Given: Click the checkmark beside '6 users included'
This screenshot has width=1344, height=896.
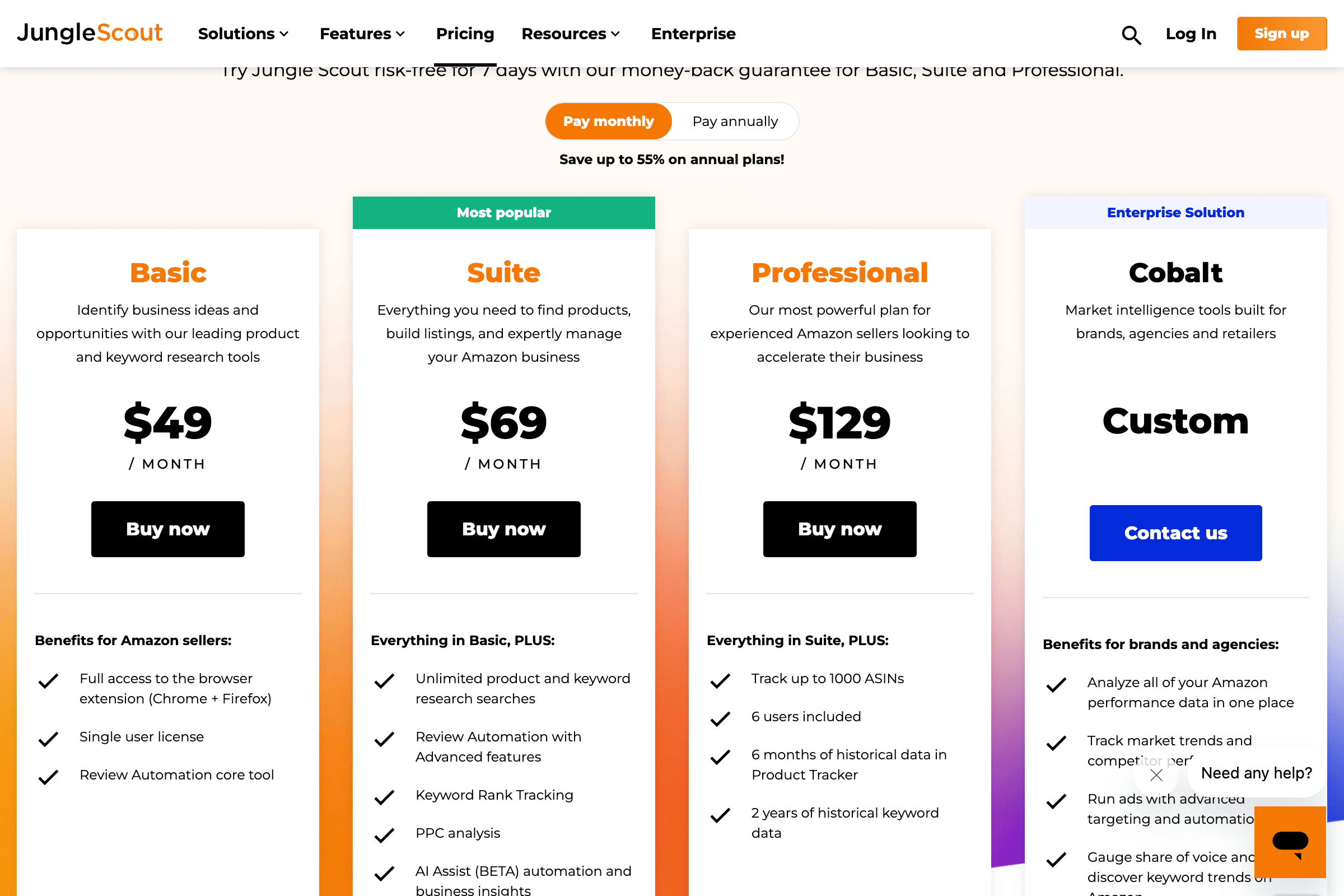Looking at the screenshot, I should (x=720, y=719).
